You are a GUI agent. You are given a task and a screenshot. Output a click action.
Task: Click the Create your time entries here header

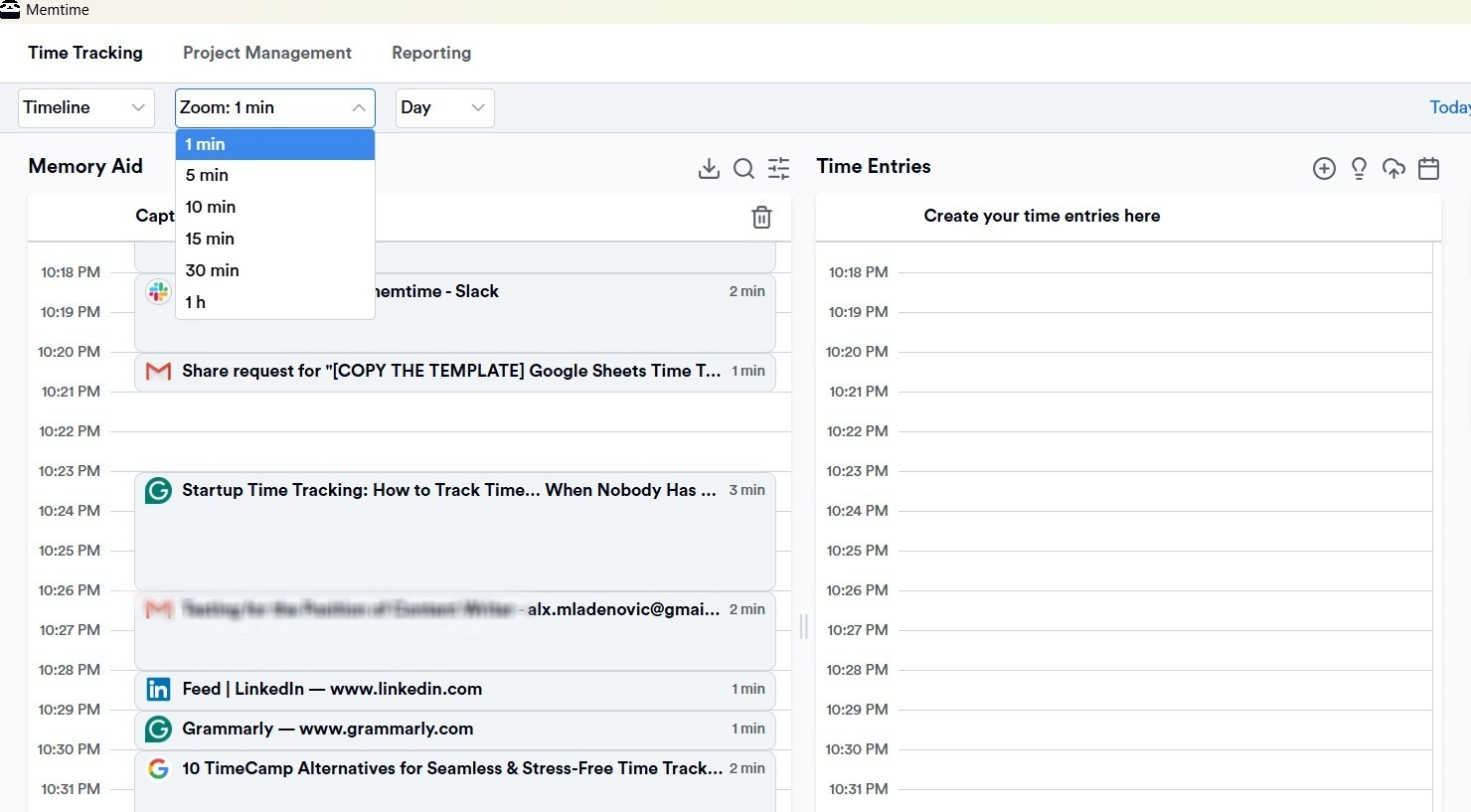tap(1042, 216)
